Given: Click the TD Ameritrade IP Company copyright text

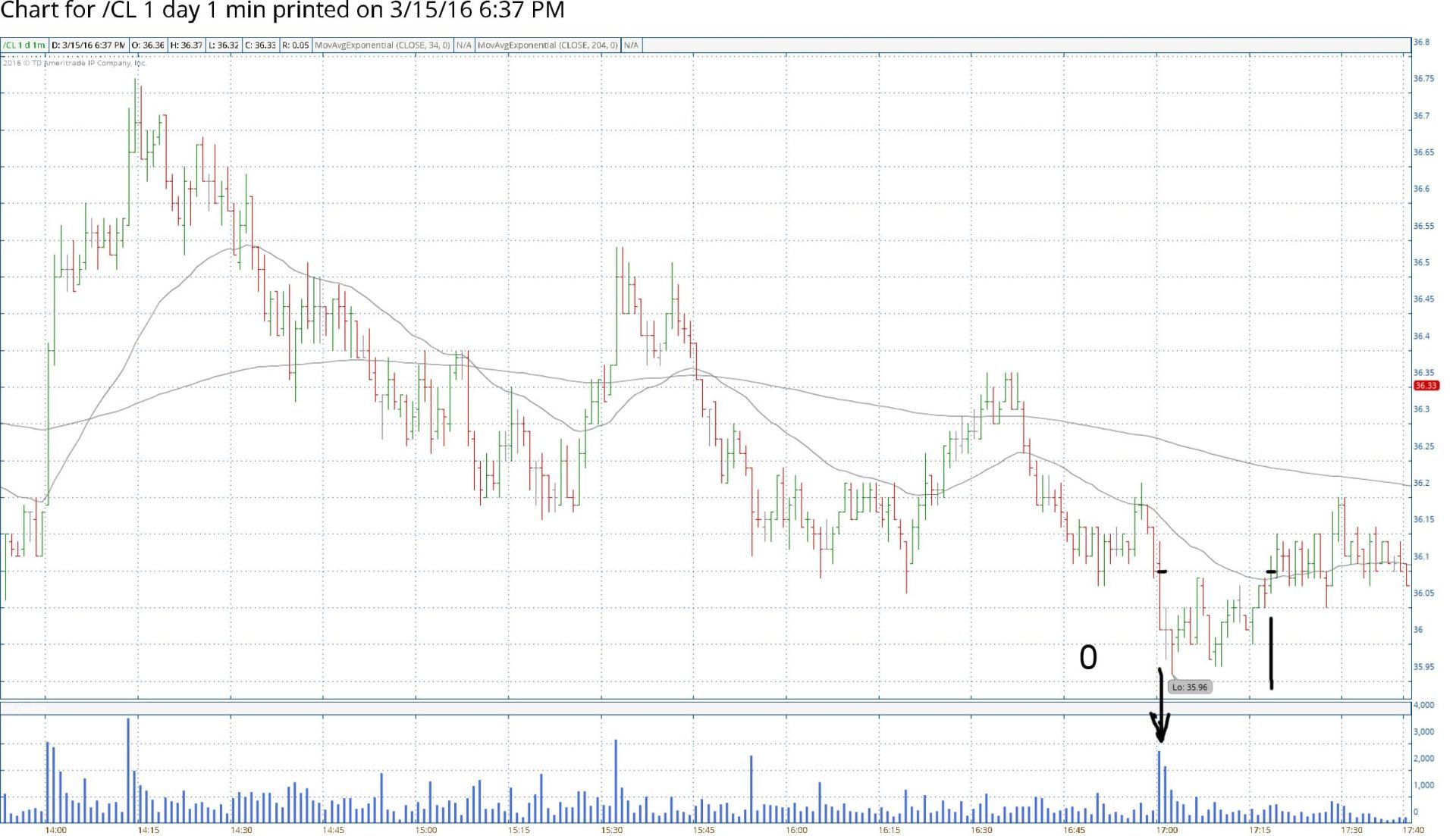Looking at the screenshot, I should [74, 63].
